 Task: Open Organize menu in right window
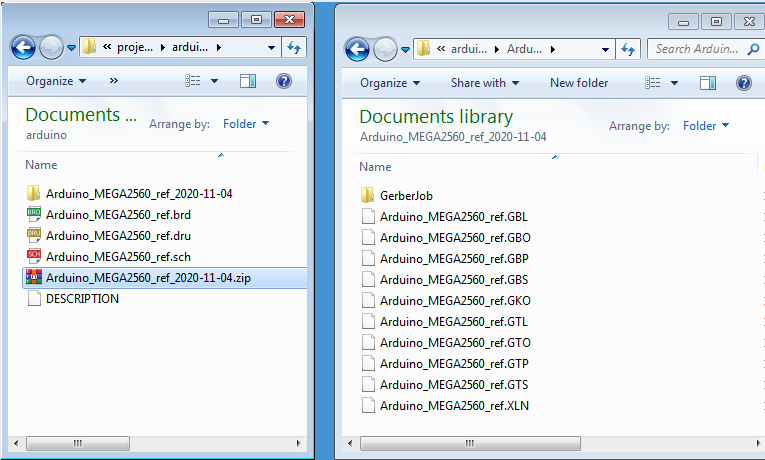tap(390, 83)
